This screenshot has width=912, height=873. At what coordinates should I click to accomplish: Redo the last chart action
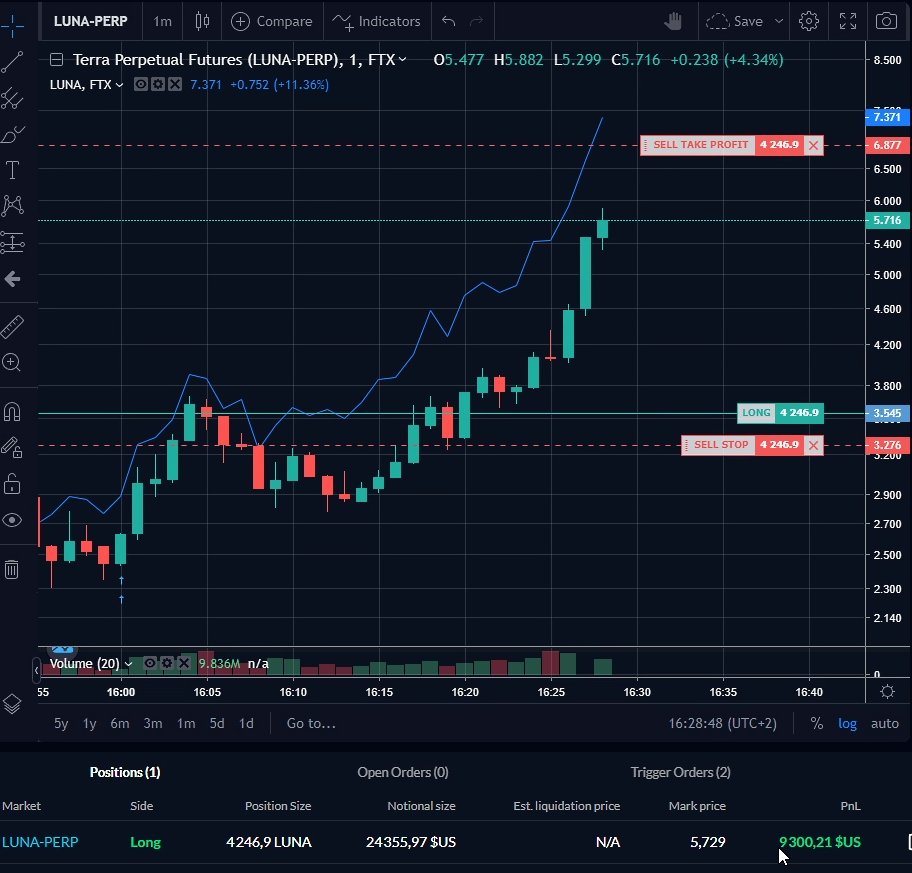tap(476, 22)
